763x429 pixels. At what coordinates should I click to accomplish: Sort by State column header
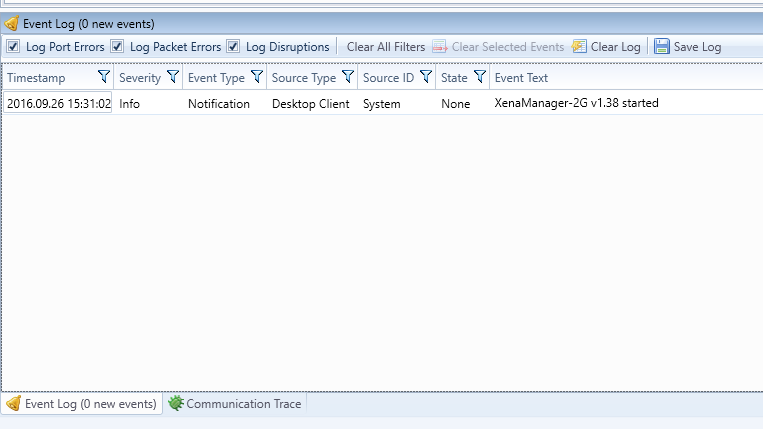pos(454,78)
